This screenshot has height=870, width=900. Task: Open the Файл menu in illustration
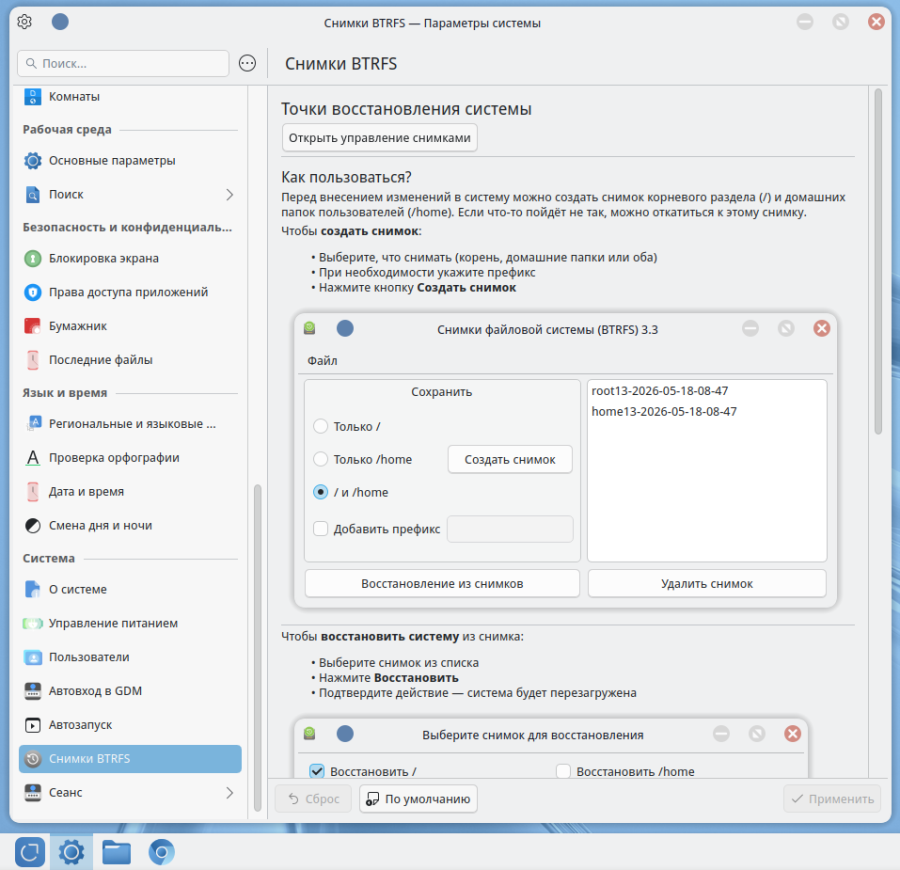[x=322, y=360]
